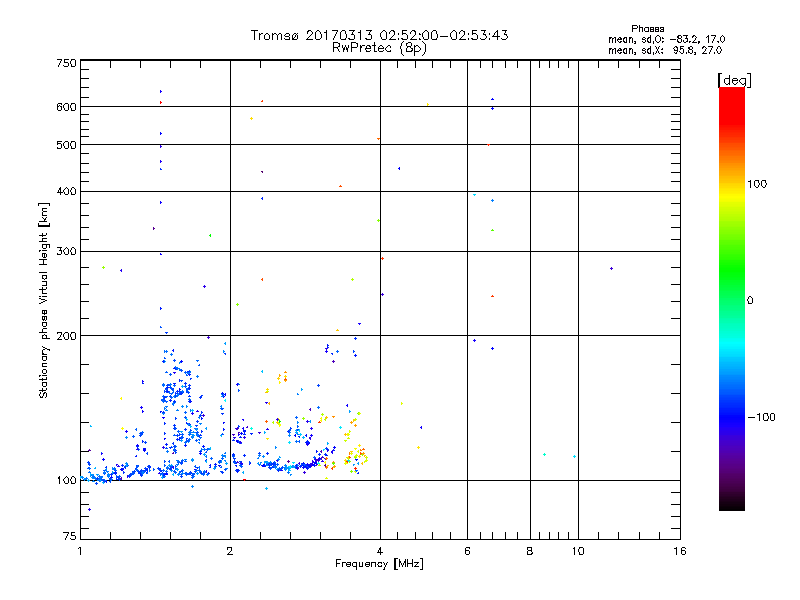Click the '1' x-axis tick label
This screenshot has height=600, width=800.
80,551
